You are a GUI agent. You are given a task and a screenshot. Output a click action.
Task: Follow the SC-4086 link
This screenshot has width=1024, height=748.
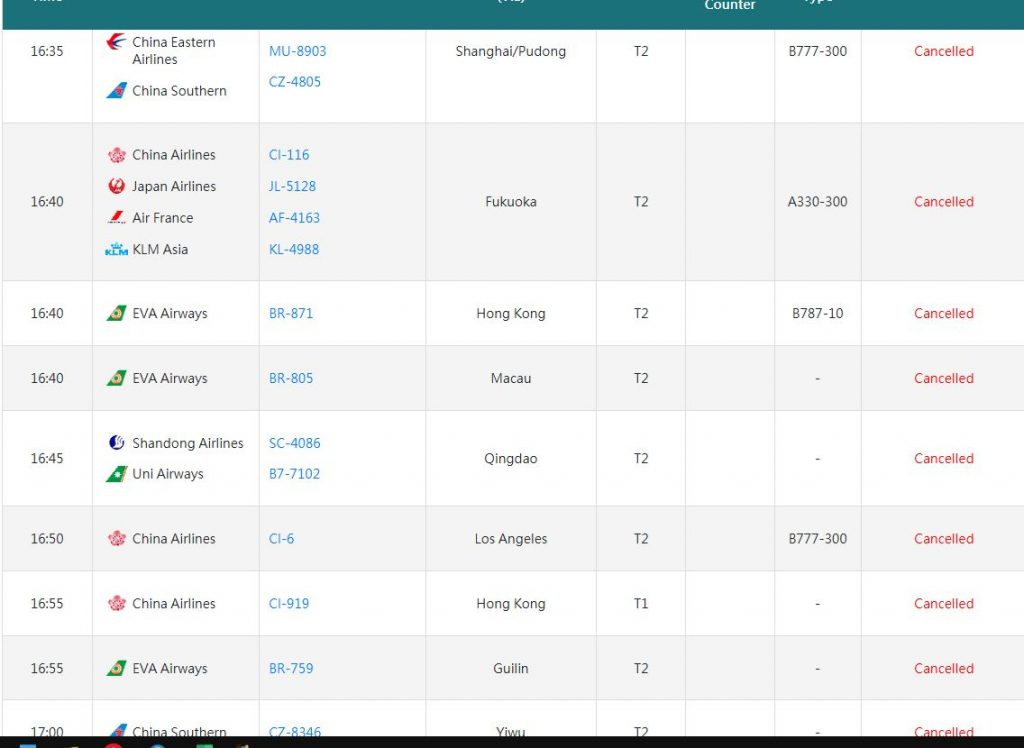[x=295, y=443]
